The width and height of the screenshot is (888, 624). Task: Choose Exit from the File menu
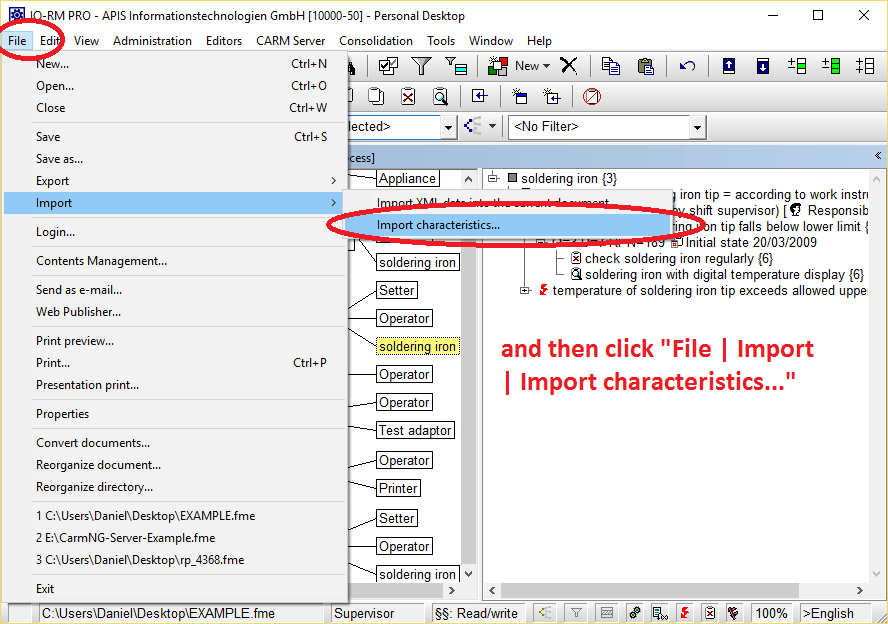tap(174, 589)
